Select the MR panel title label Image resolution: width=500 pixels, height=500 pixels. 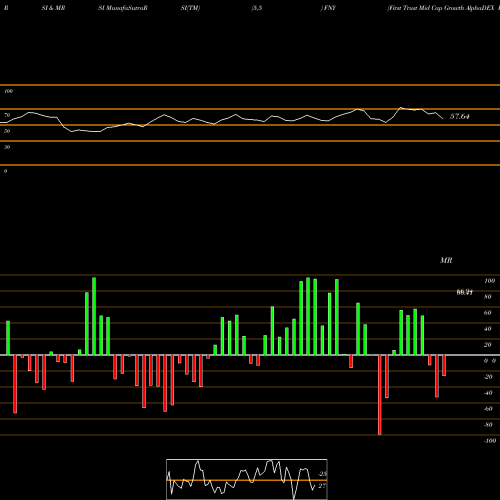446,260
